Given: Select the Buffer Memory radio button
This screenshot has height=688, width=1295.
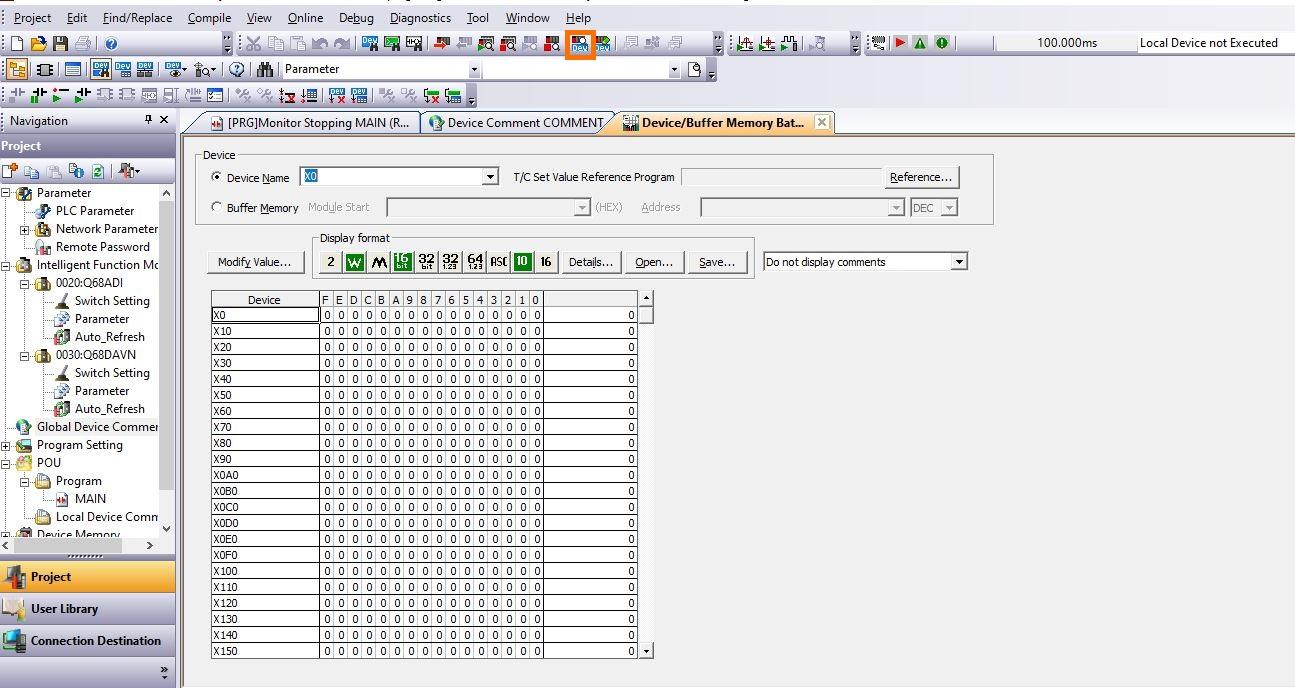Looking at the screenshot, I should (218, 207).
